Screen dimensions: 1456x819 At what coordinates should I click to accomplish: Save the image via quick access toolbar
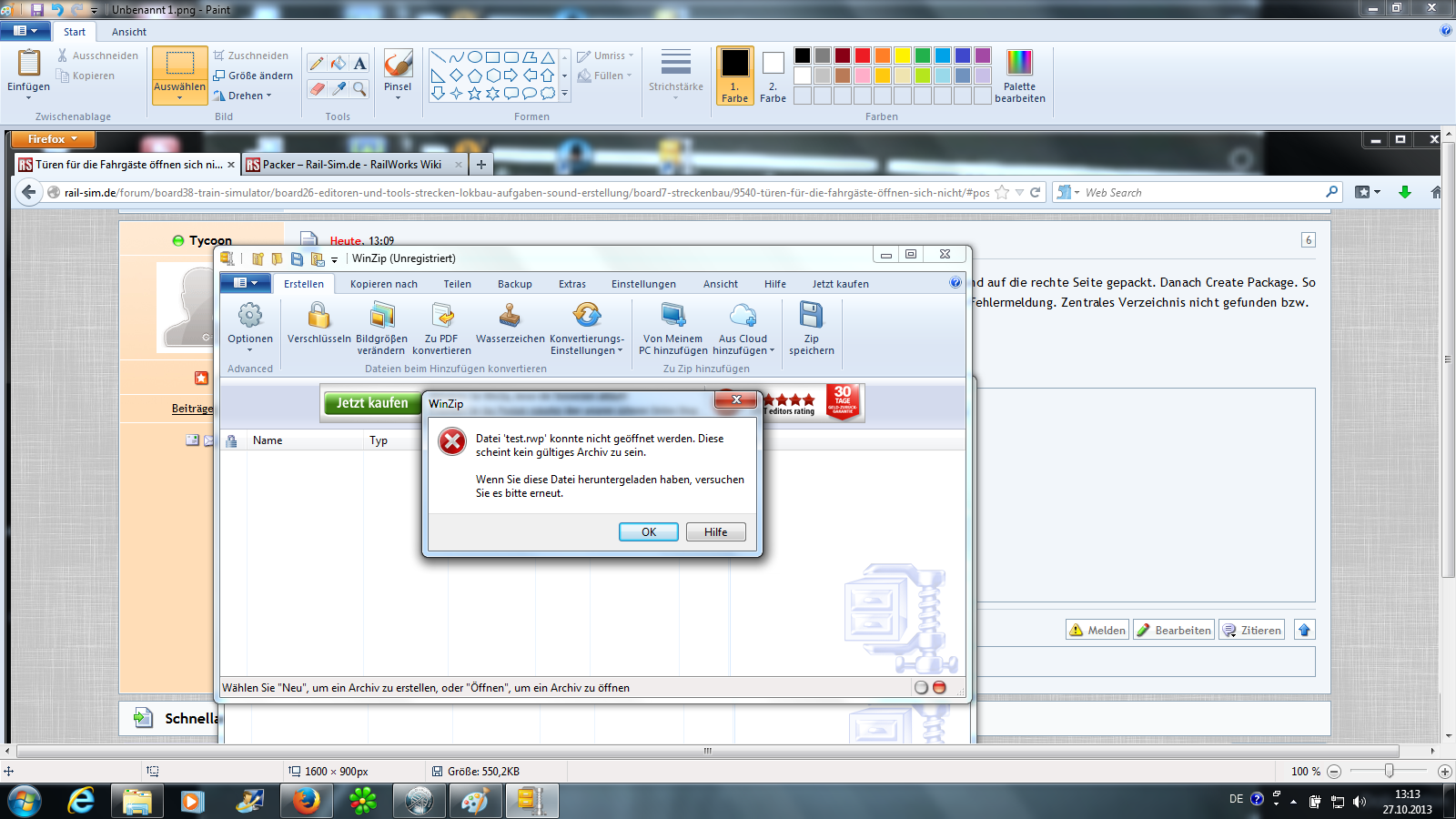37,9
